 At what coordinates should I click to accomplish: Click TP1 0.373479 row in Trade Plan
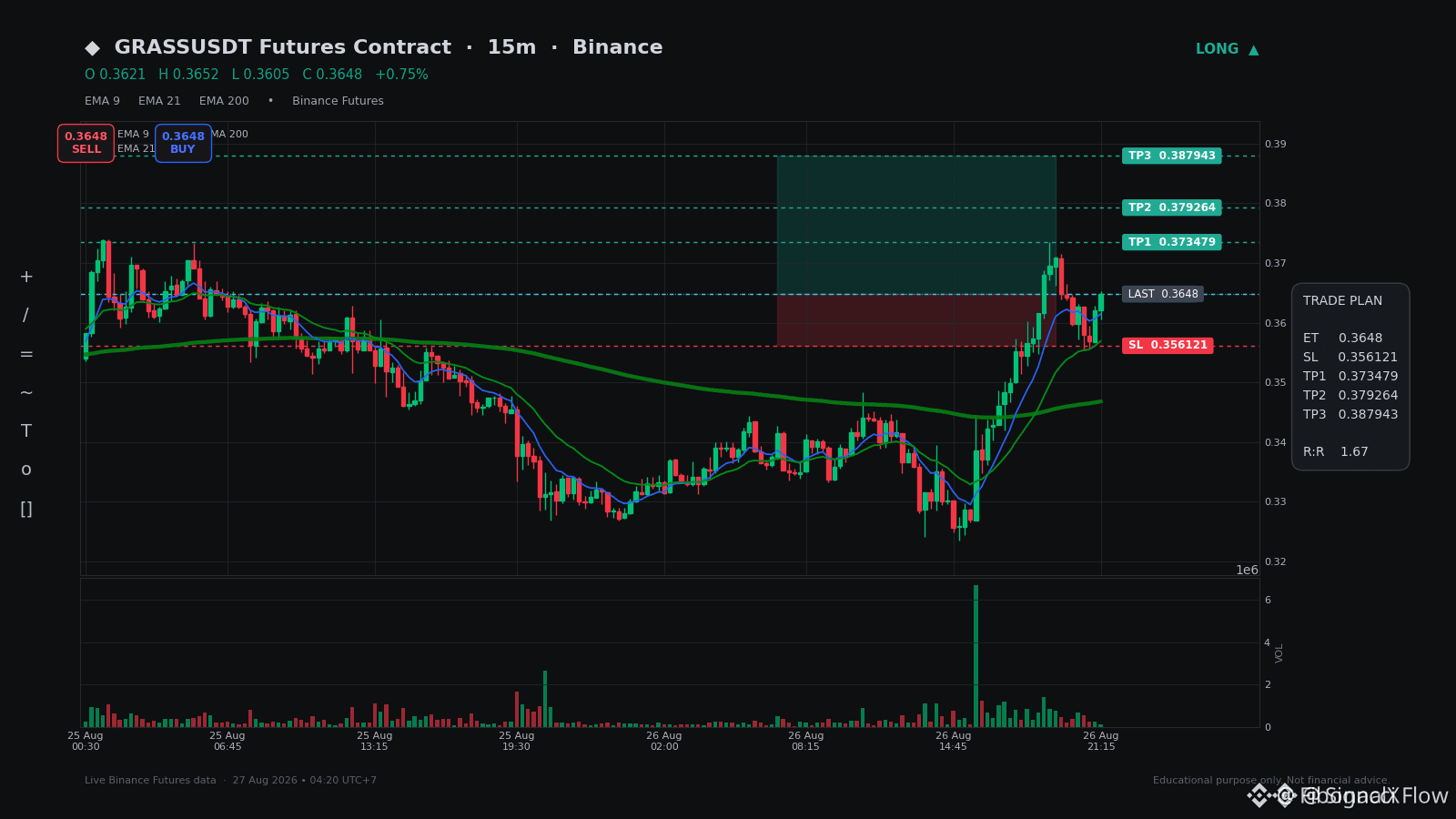coord(1350,377)
